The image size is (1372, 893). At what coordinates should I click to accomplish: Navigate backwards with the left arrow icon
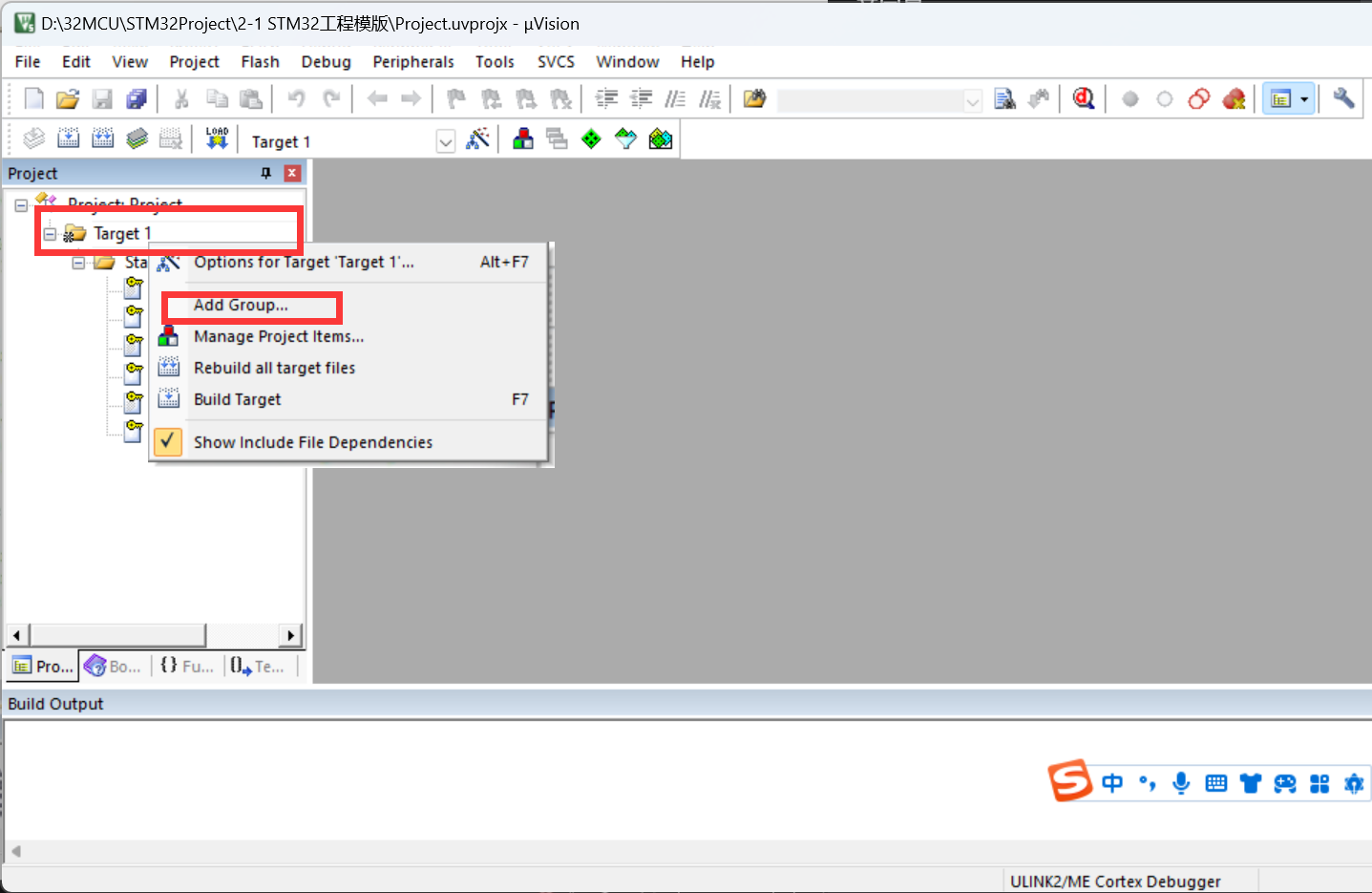377,98
